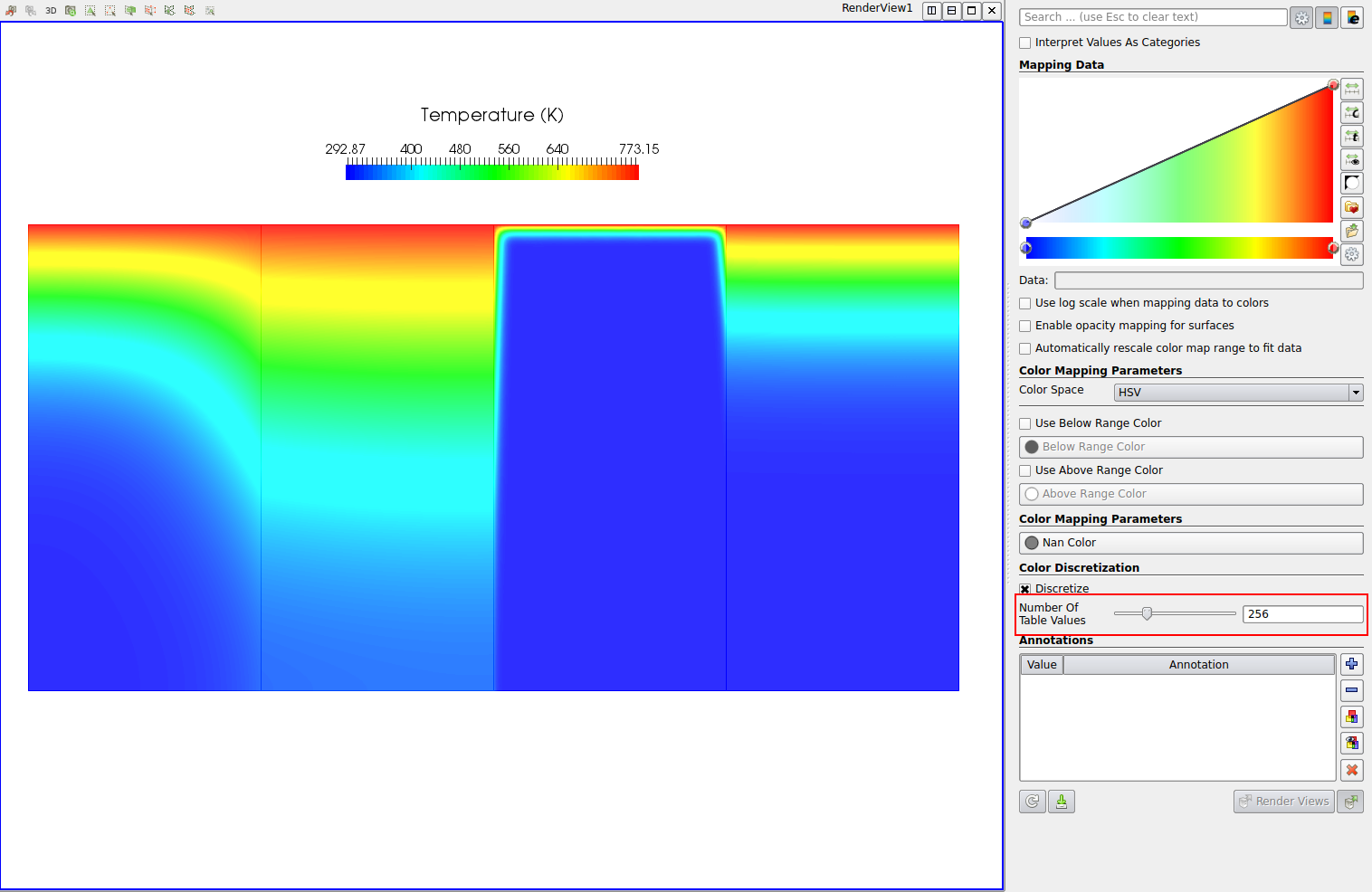Select blue opacity point at lower left
1372x892 pixels.
pyautogui.click(x=1025, y=223)
